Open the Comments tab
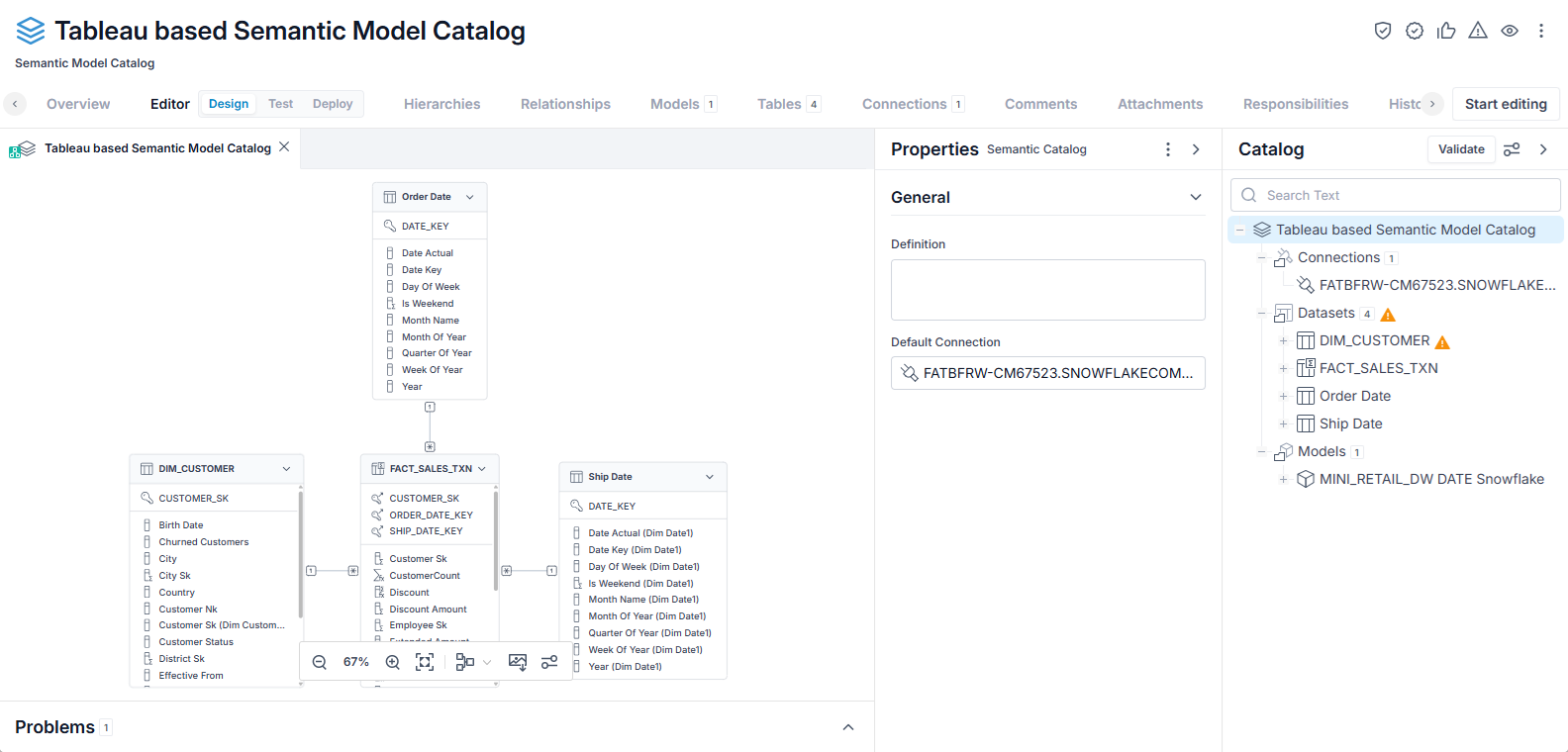1568x752 pixels. pyautogui.click(x=1040, y=104)
